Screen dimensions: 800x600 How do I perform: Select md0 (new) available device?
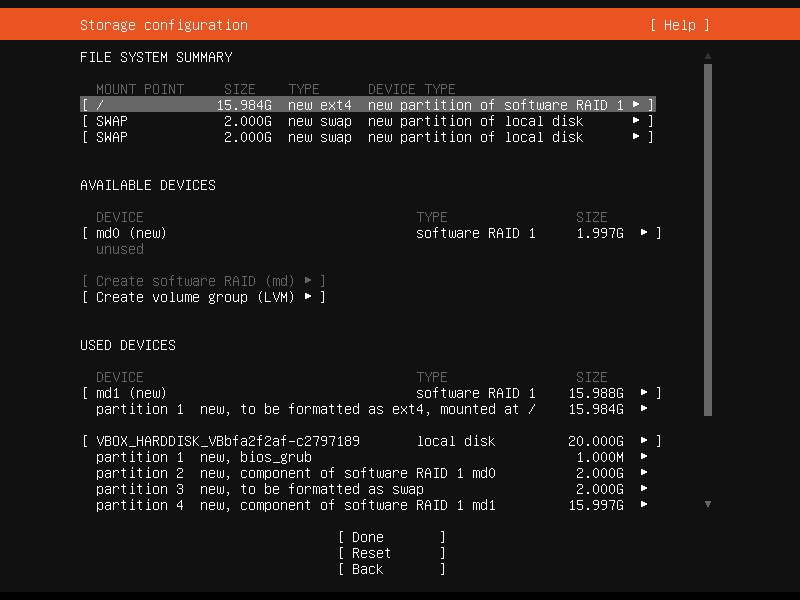[371, 233]
